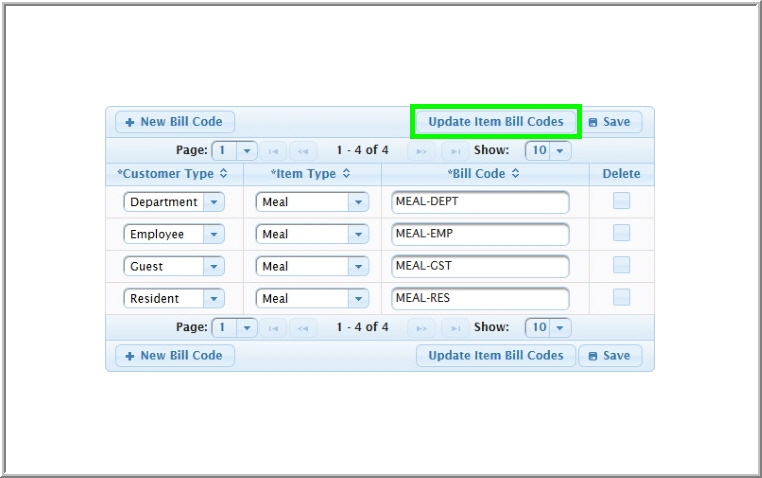
Task: Tick Delete checkbox for MEAL-EMP row
Action: (x=621, y=233)
